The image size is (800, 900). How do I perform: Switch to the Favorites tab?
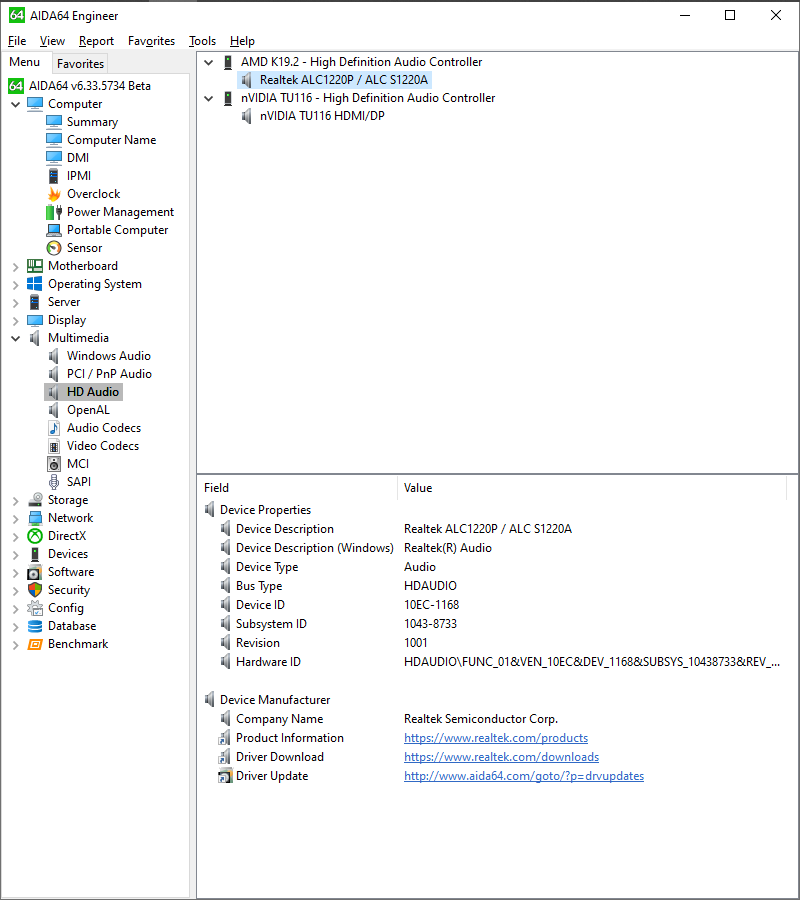click(80, 63)
